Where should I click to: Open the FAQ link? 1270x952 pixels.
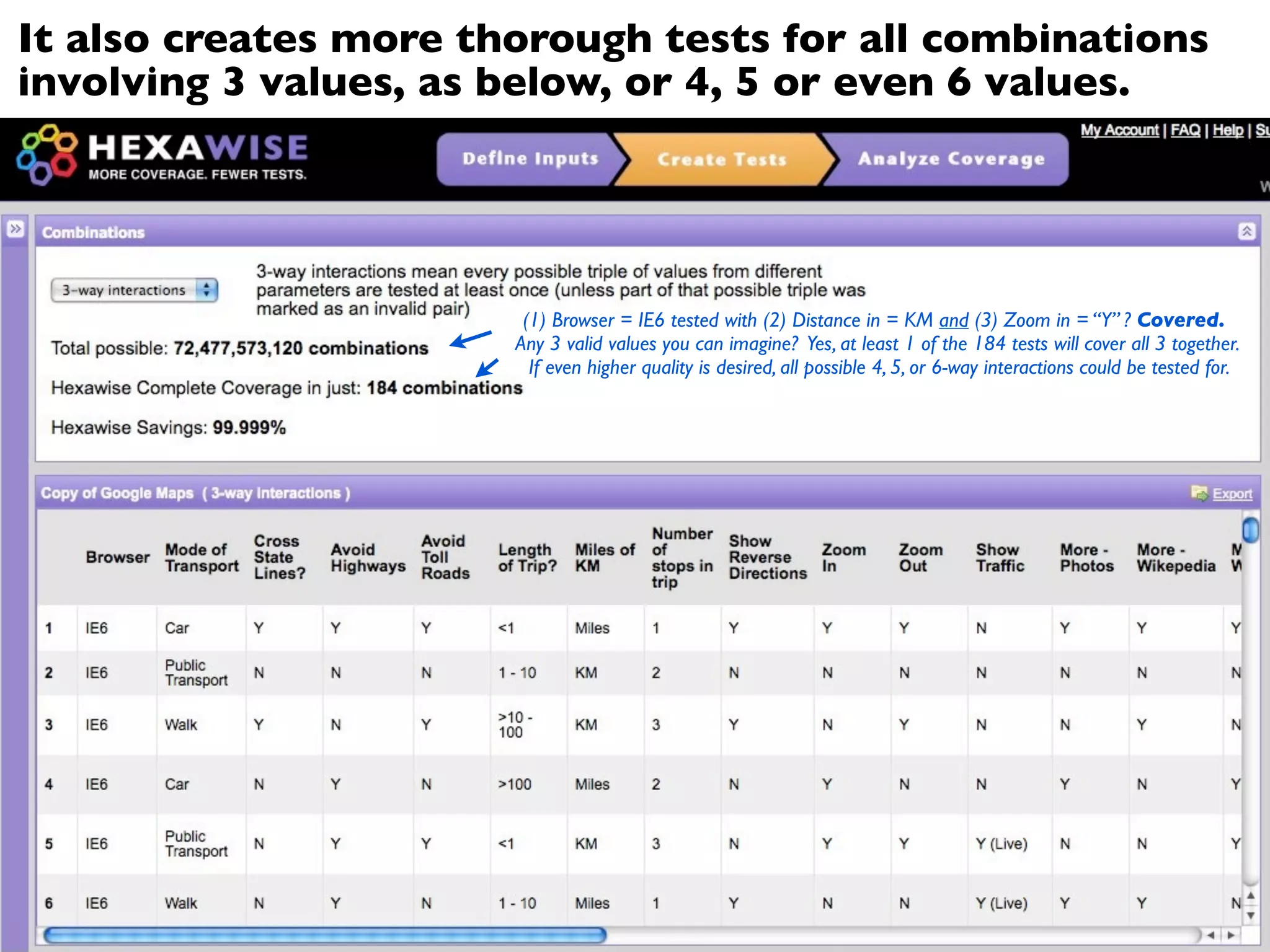pyautogui.click(x=1185, y=130)
